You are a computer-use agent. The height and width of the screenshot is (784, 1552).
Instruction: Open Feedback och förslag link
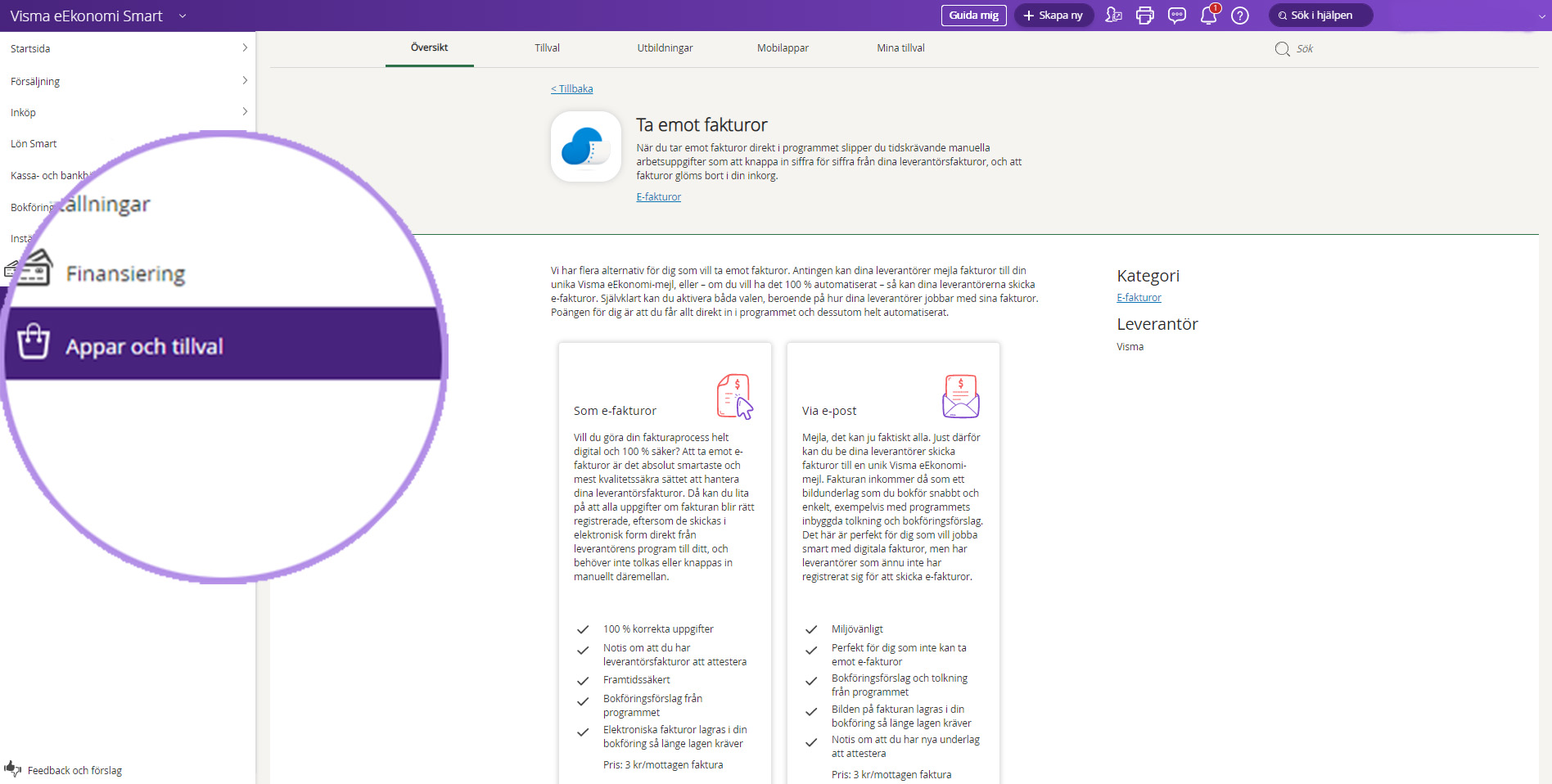tap(74, 771)
